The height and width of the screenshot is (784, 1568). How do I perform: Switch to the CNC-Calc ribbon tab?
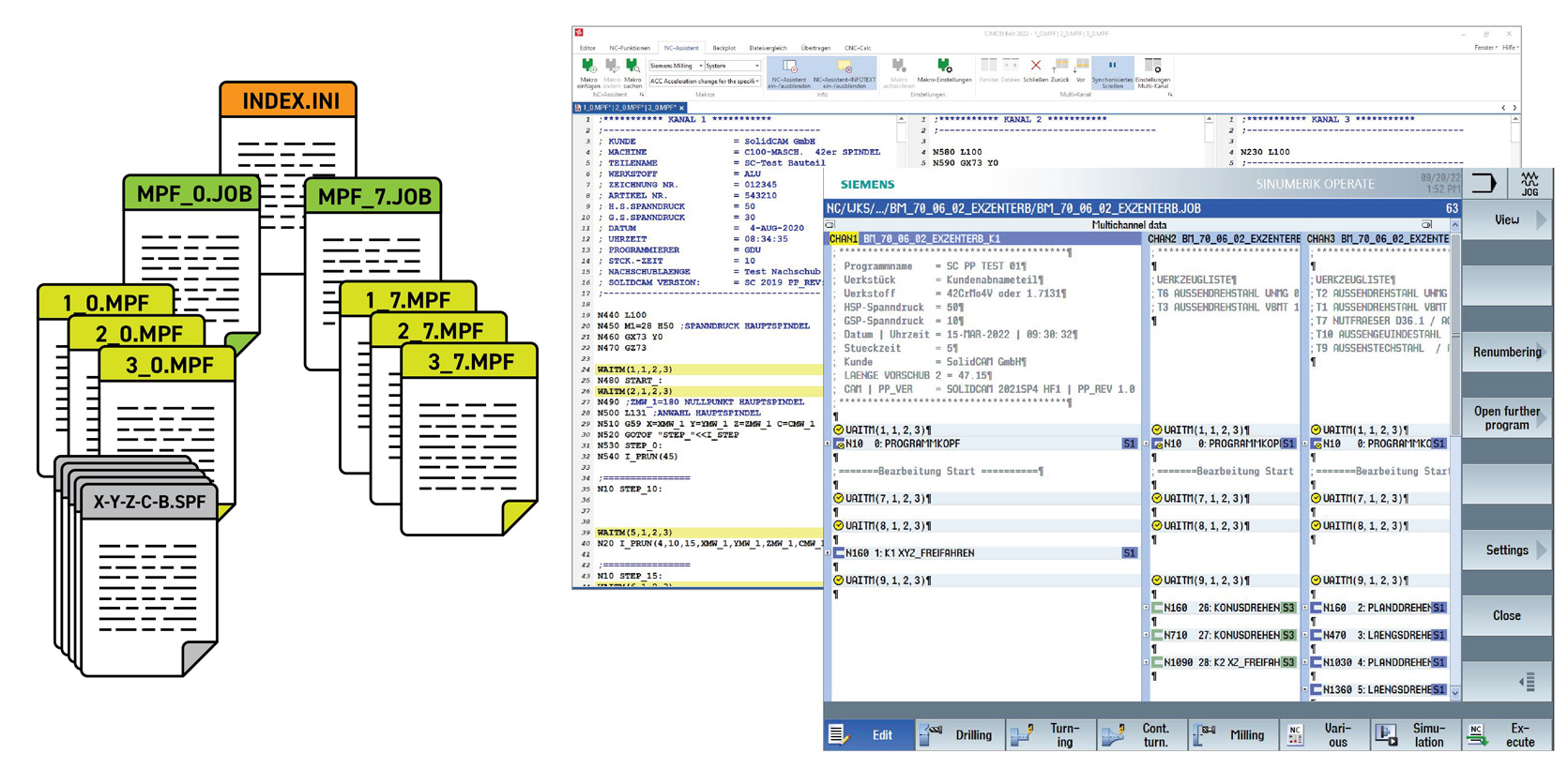(x=858, y=48)
